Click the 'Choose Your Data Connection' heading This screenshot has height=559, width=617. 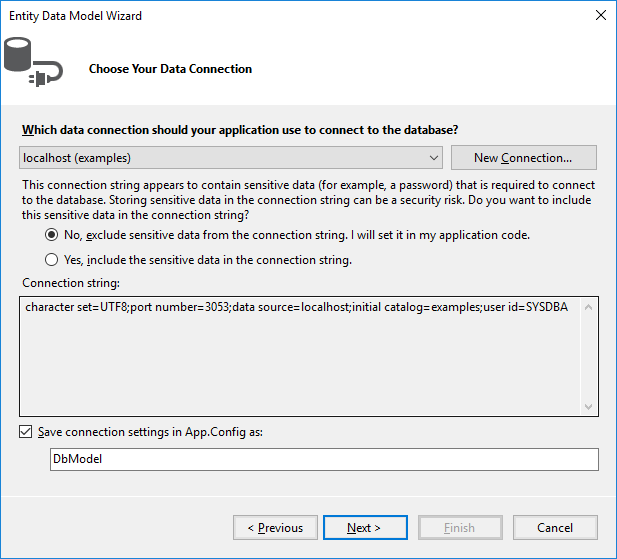pos(170,69)
